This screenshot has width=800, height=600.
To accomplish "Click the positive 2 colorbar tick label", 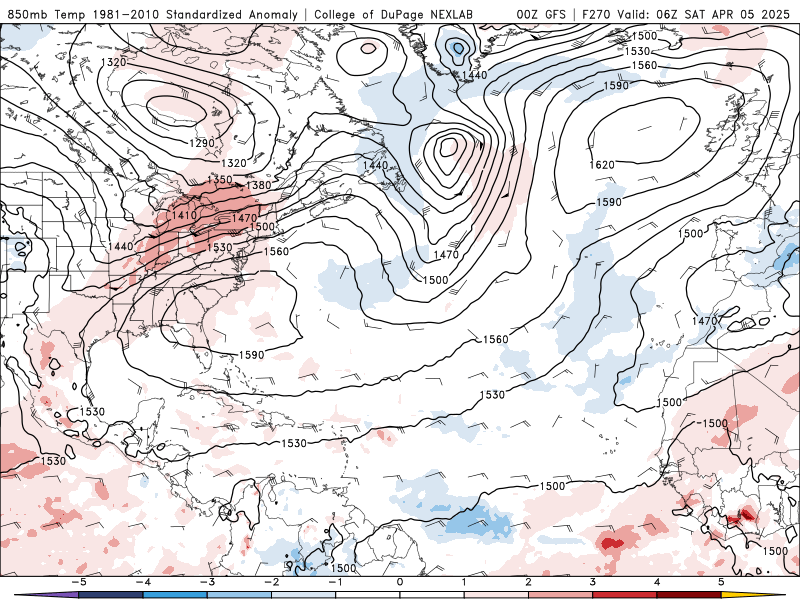I will (x=528, y=582).
